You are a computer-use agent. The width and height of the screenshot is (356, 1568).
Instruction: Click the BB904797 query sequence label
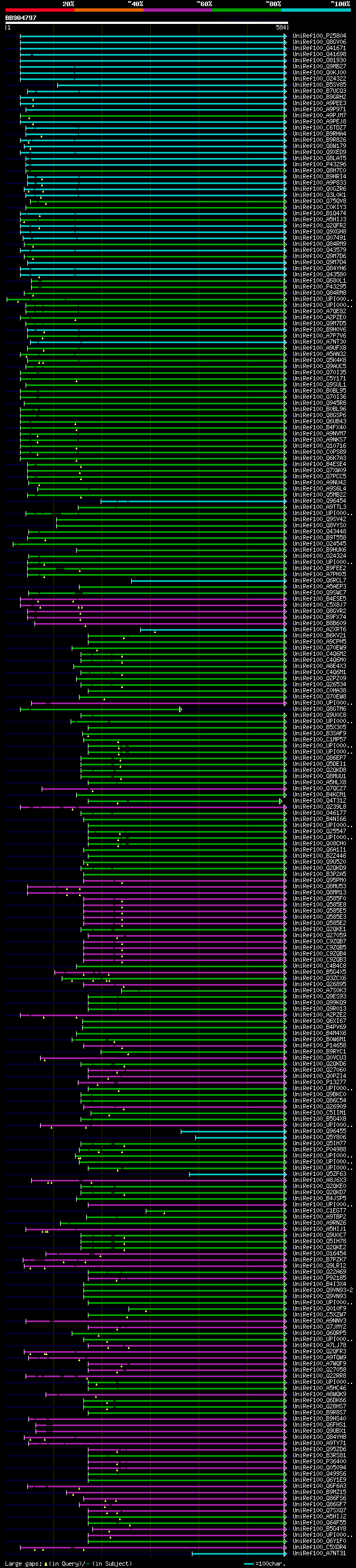tap(21, 18)
